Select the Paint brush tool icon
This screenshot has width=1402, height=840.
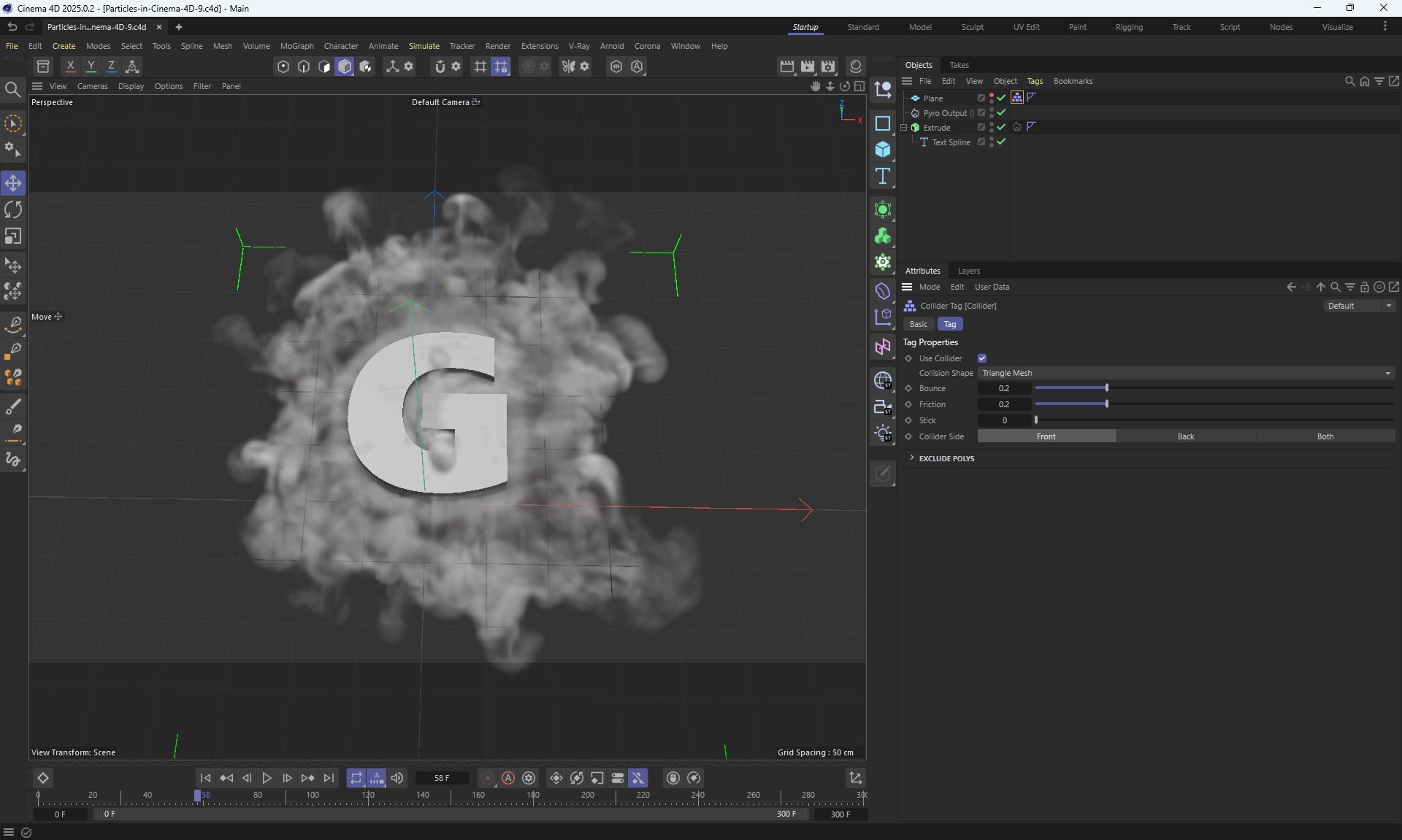(x=13, y=406)
